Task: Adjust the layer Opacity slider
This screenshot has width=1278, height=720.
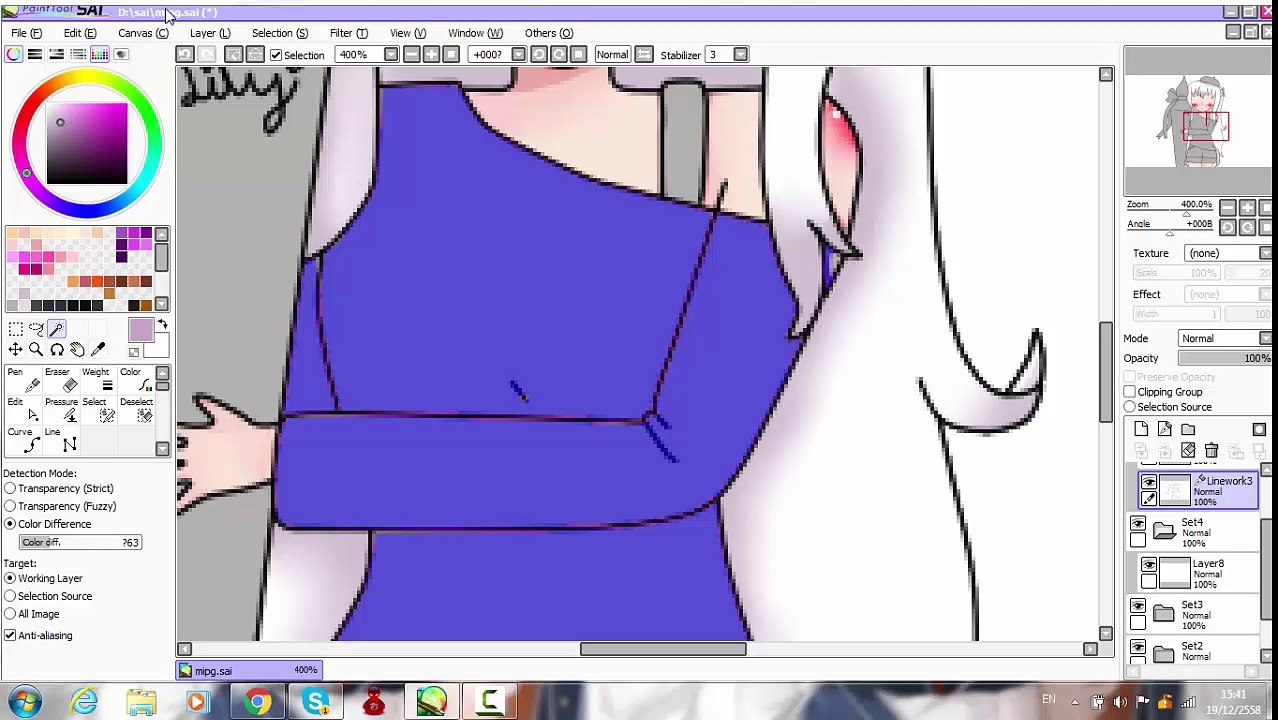Action: point(1225,358)
